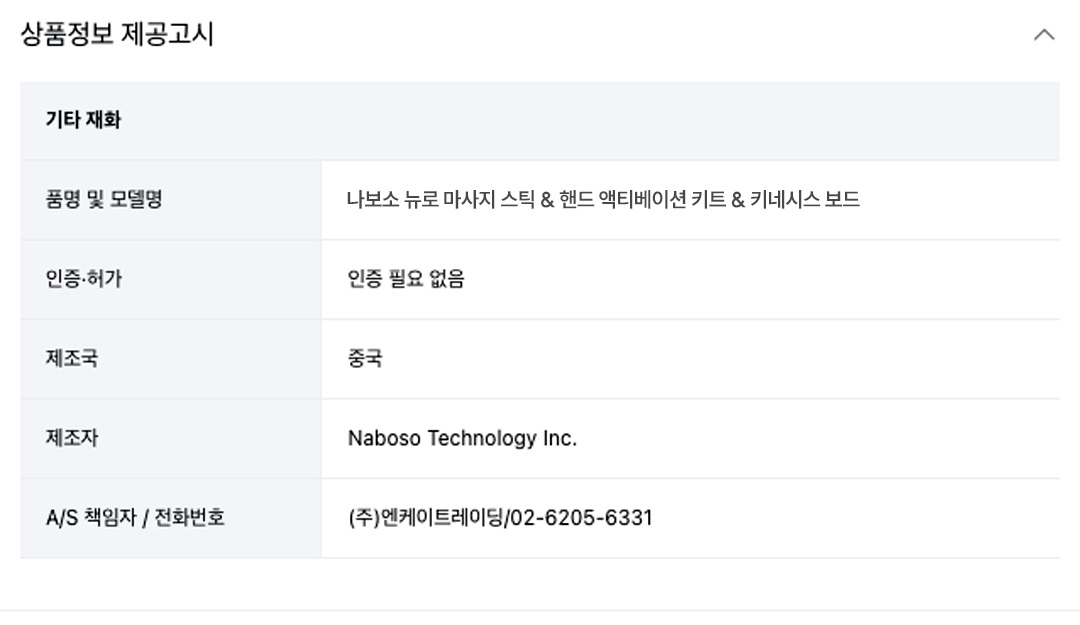Click the A/S 책임자 / 전화번호 label
Screen dimensions: 1080x625
(x=135, y=518)
